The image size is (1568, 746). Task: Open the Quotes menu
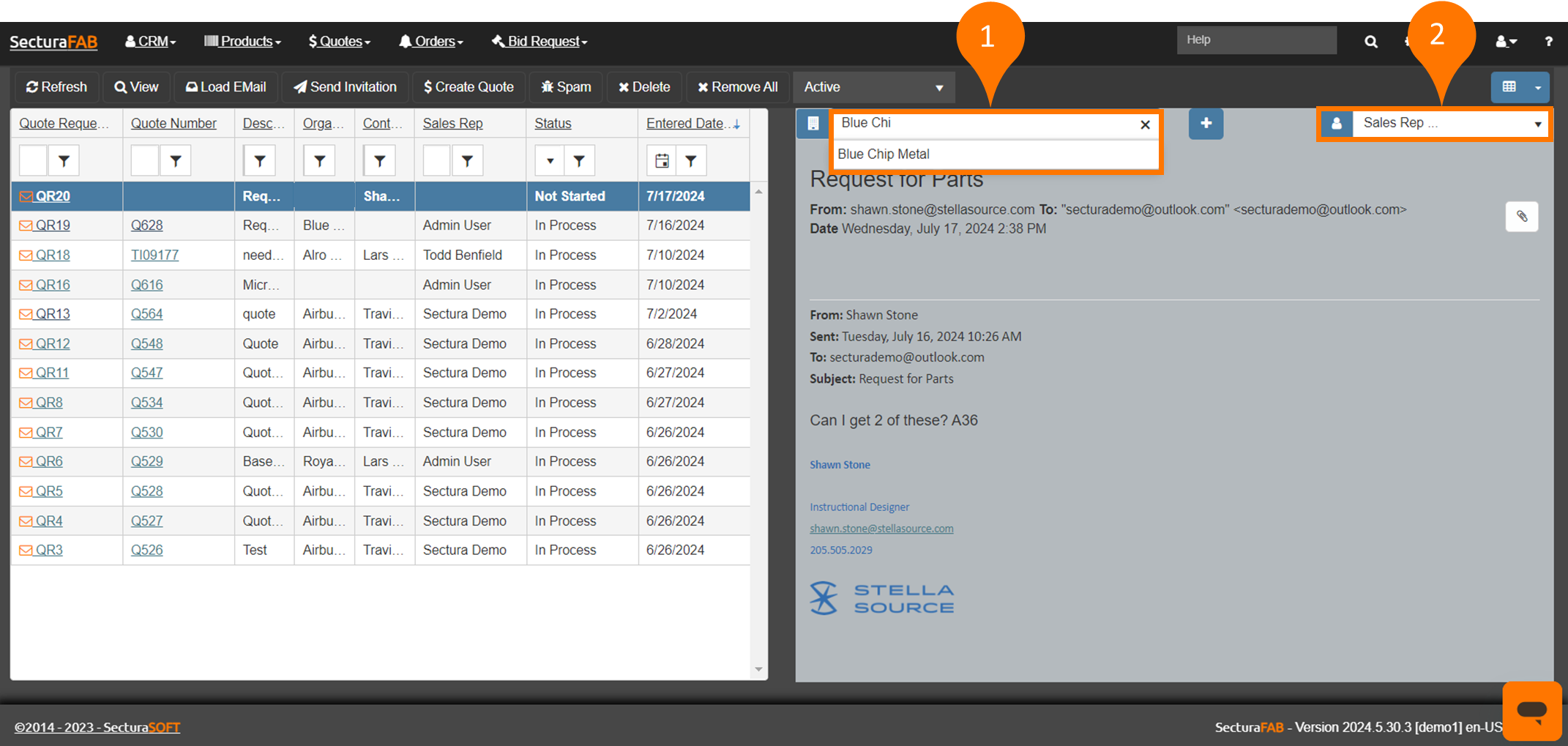pos(340,42)
